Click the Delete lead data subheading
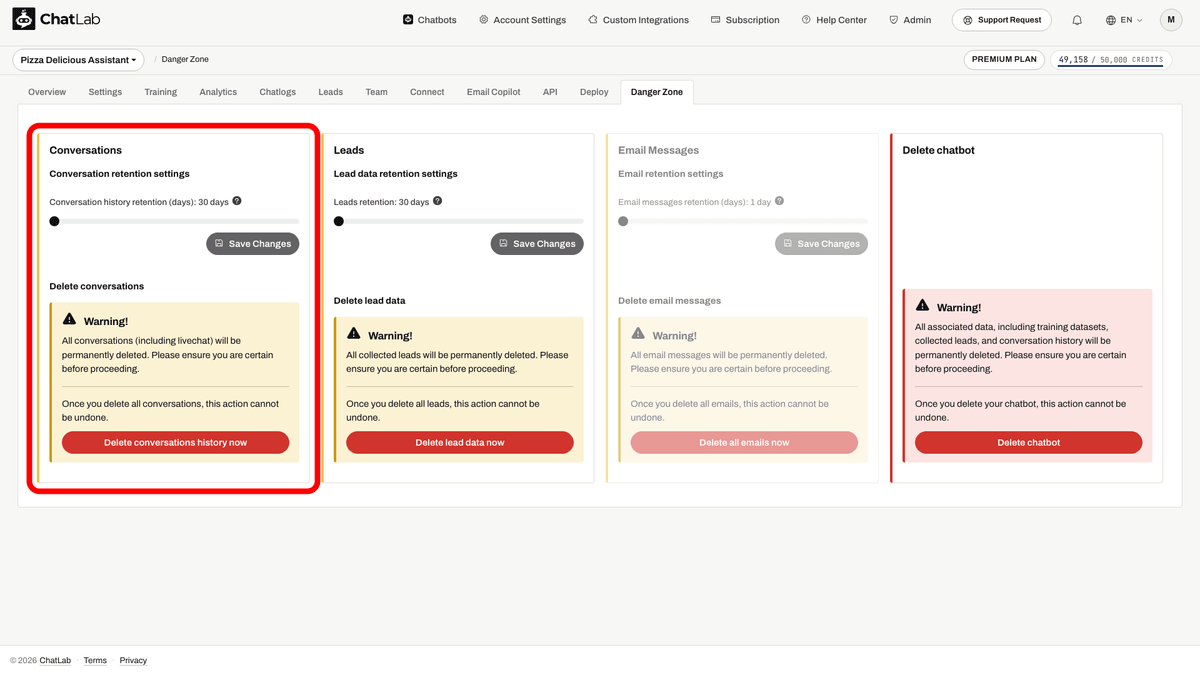This screenshot has height=675, width=1200. (x=369, y=300)
